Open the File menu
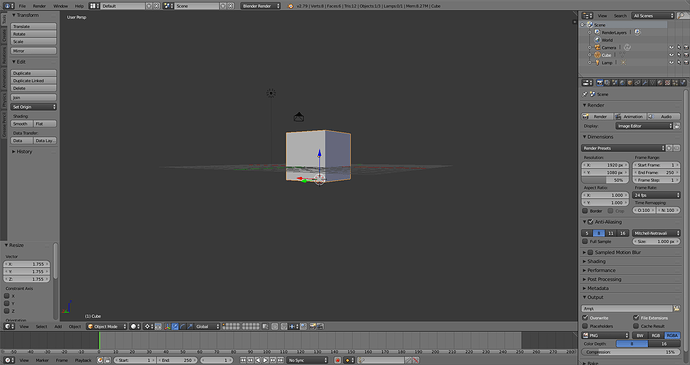Image resolution: width=690 pixels, height=365 pixels. click(x=22, y=6)
